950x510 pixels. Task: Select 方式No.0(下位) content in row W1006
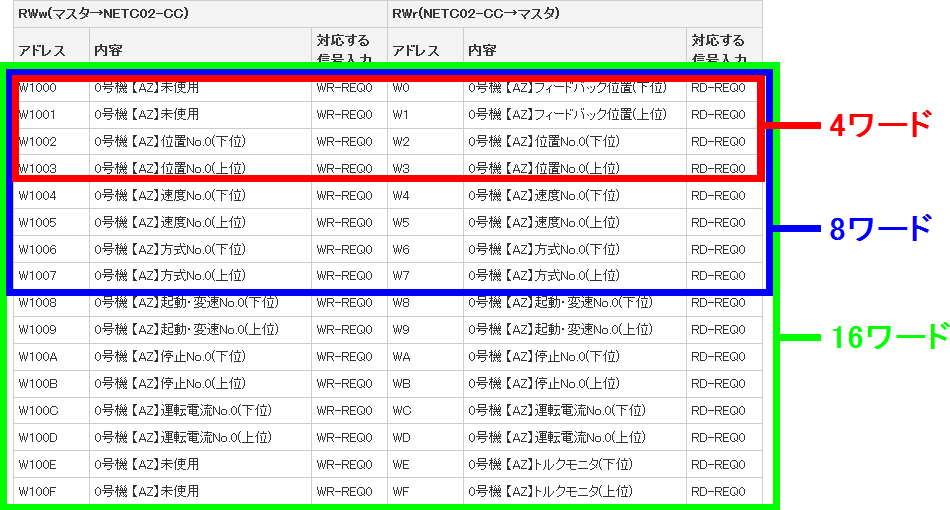pyautogui.click(x=200, y=250)
